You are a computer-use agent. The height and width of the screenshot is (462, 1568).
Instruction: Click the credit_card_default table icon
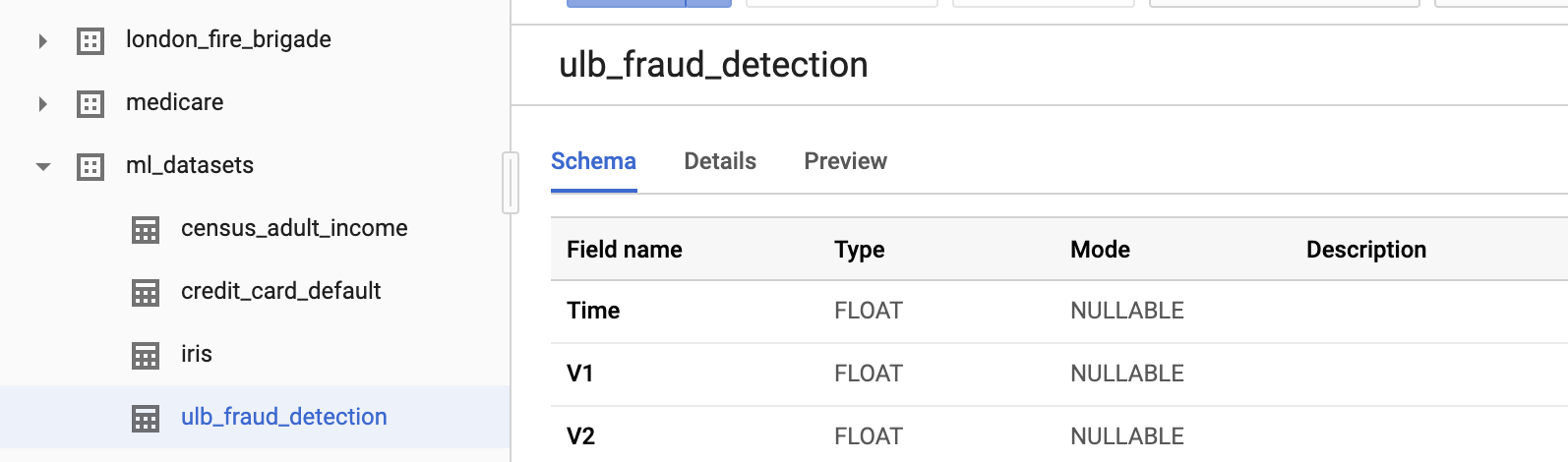click(146, 293)
